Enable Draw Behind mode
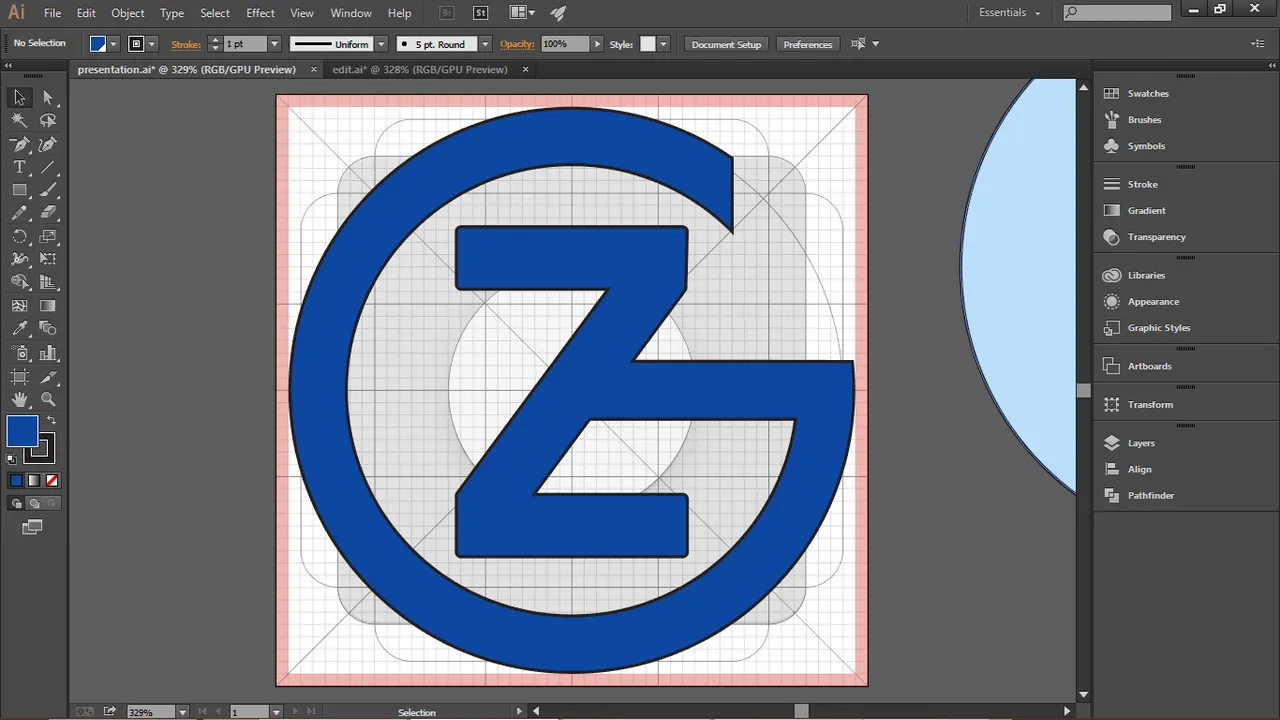This screenshot has height=720, width=1280. tap(34, 504)
